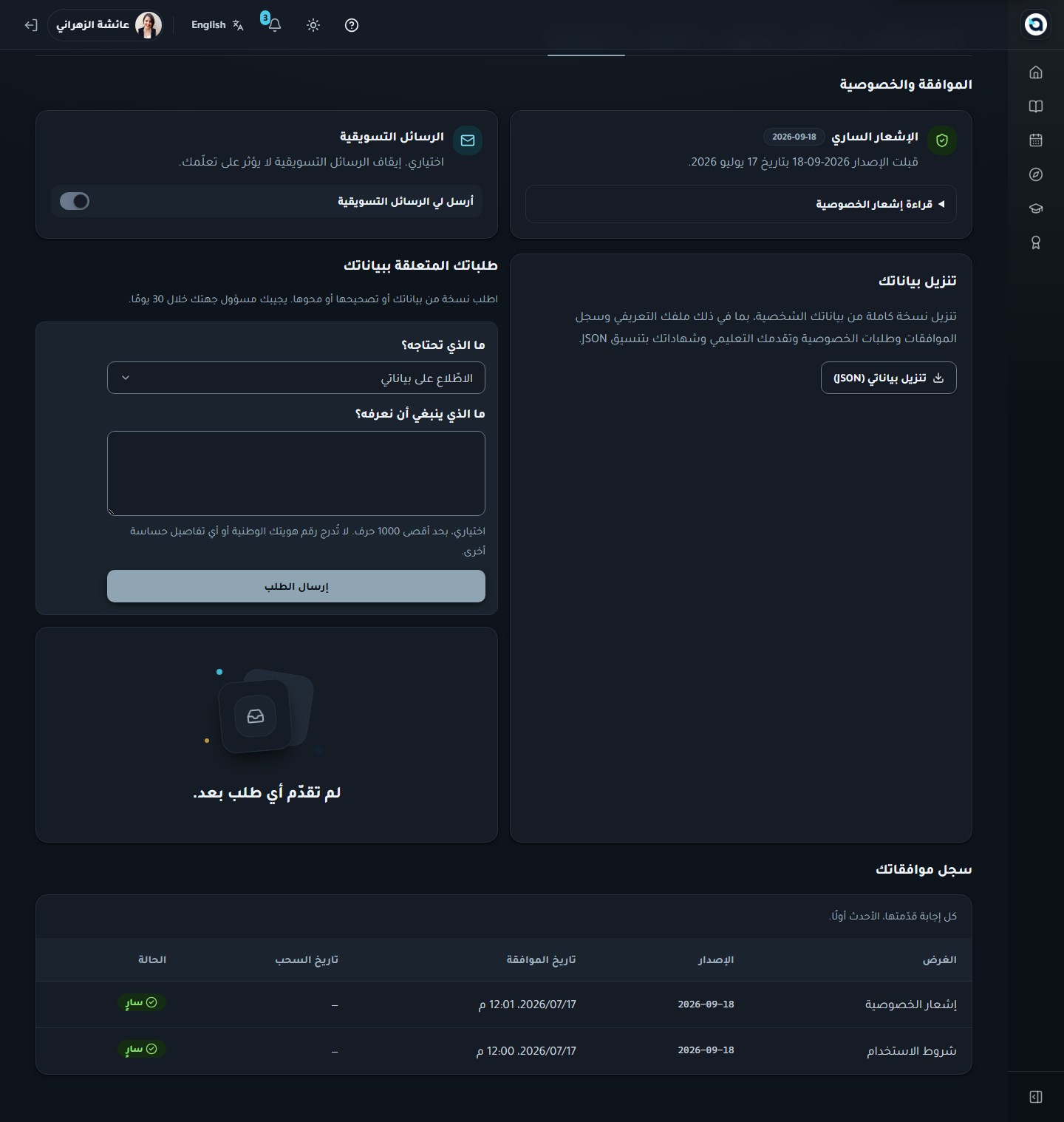Open the graduation cap icon in the sidebar
This screenshot has width=1064, height=1122.
pyautogui.click(x=1036, y=208)
